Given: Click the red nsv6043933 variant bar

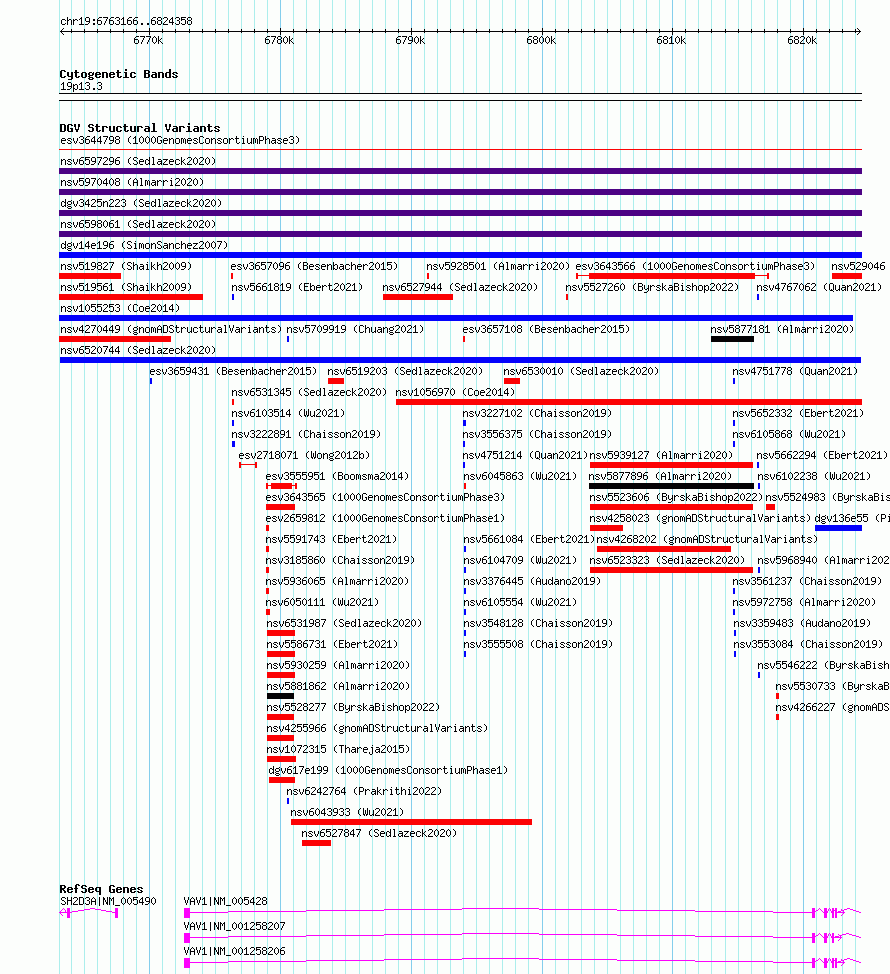Looking at the screenshot, I should tap(411, 822).
